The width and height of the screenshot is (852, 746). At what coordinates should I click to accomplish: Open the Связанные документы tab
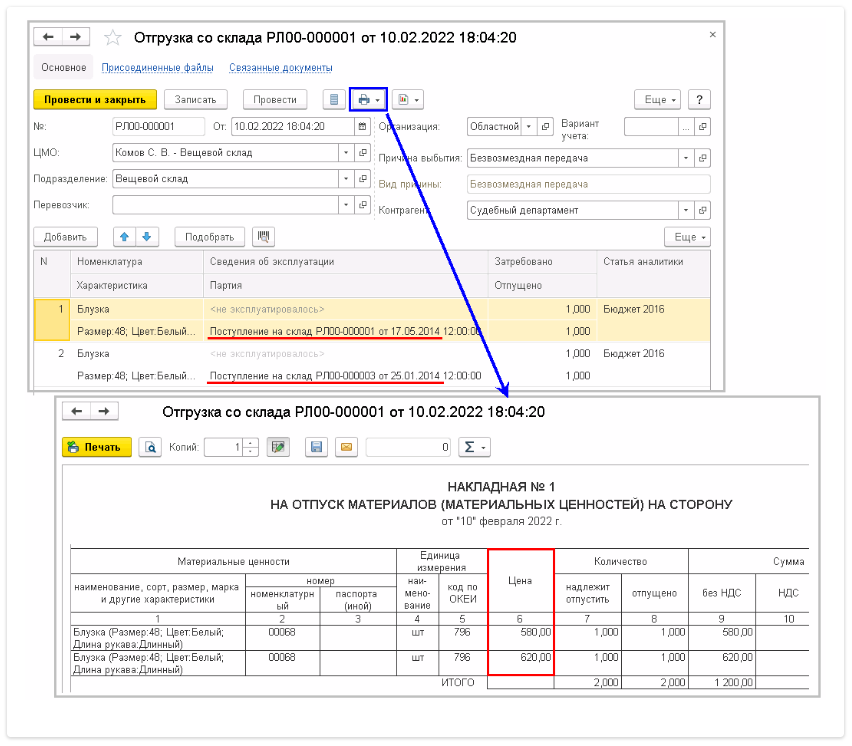(x=281, y=68)
